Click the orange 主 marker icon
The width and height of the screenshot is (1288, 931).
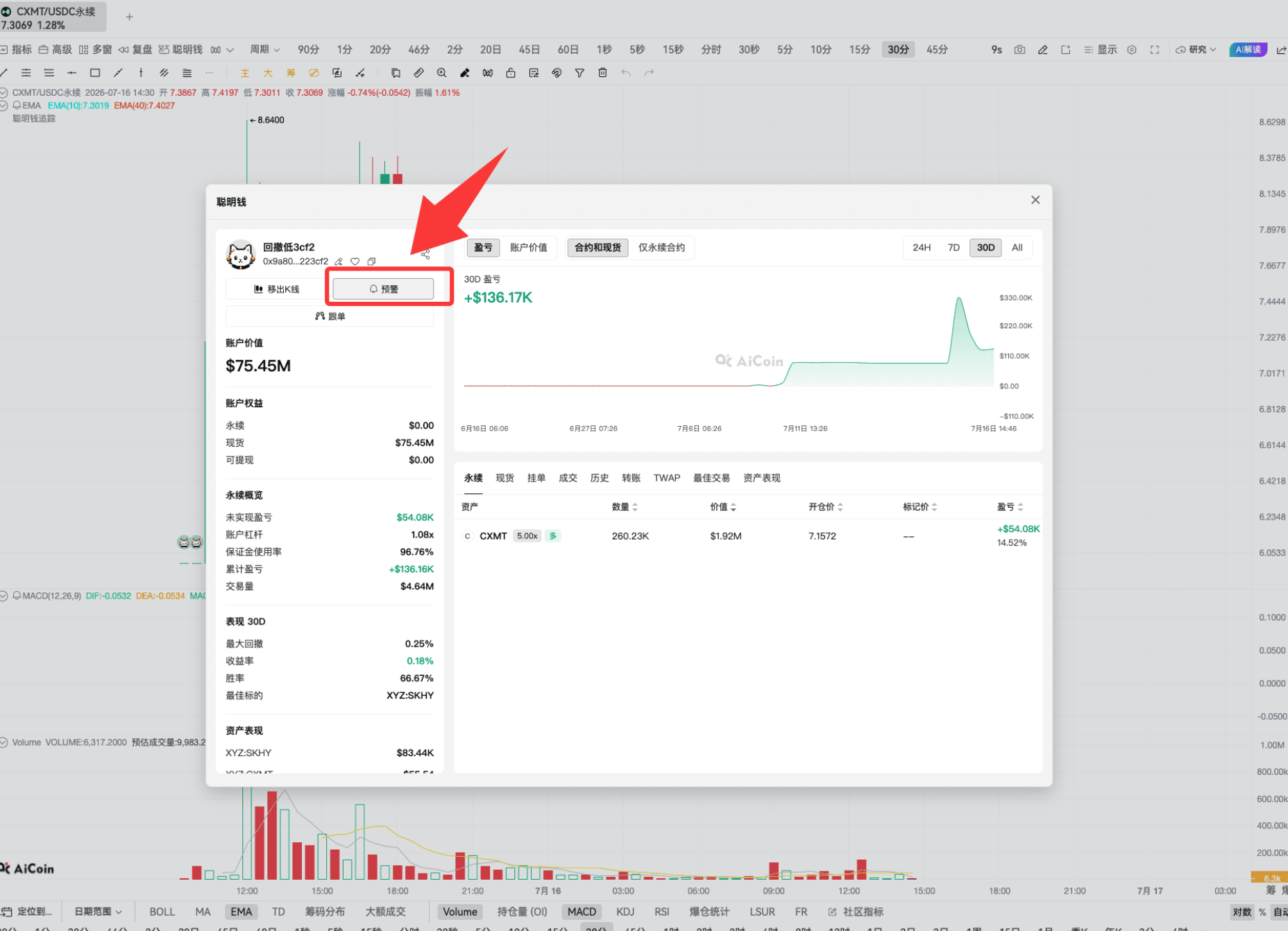tap(245, 73)
